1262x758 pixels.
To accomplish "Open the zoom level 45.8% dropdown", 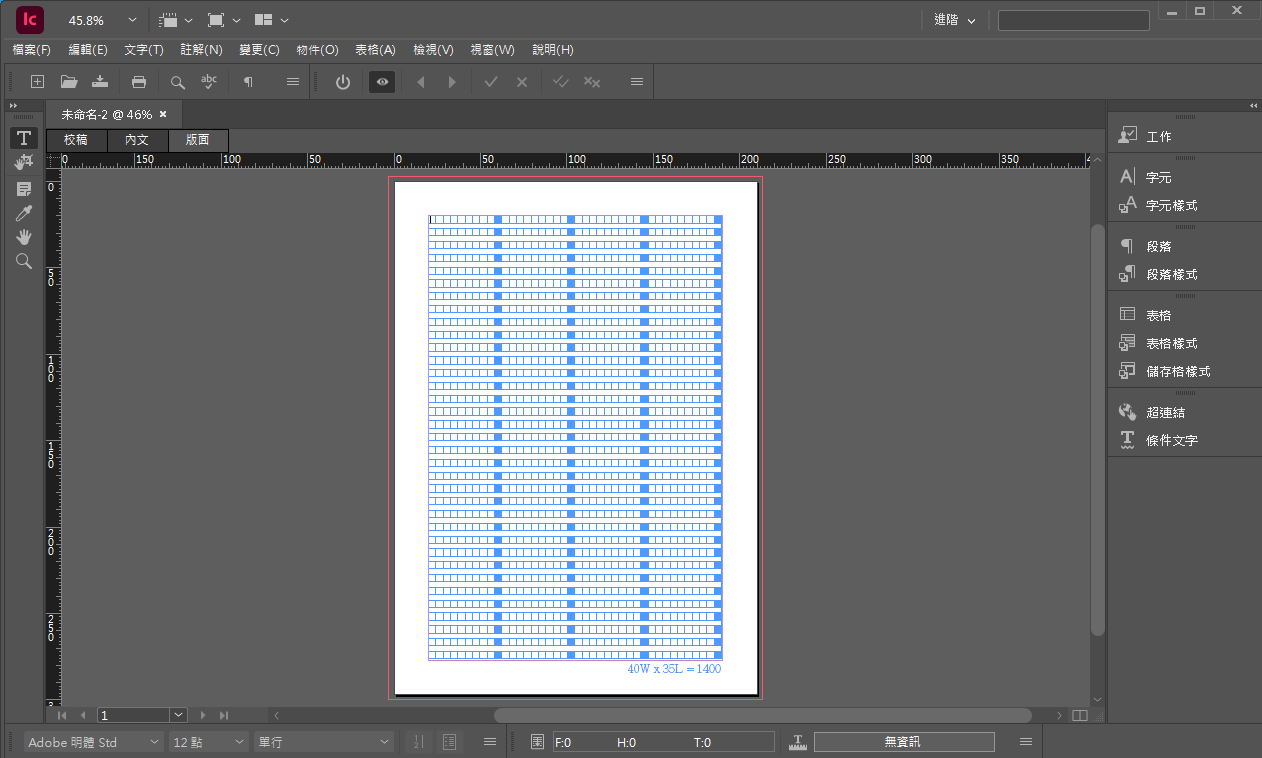I will [x=132, y=20].
